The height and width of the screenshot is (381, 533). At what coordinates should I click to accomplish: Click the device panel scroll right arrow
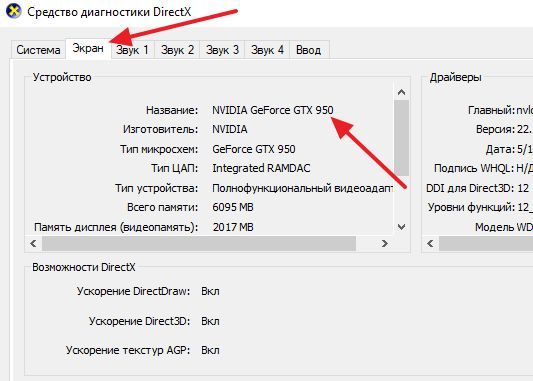[384, 243]
